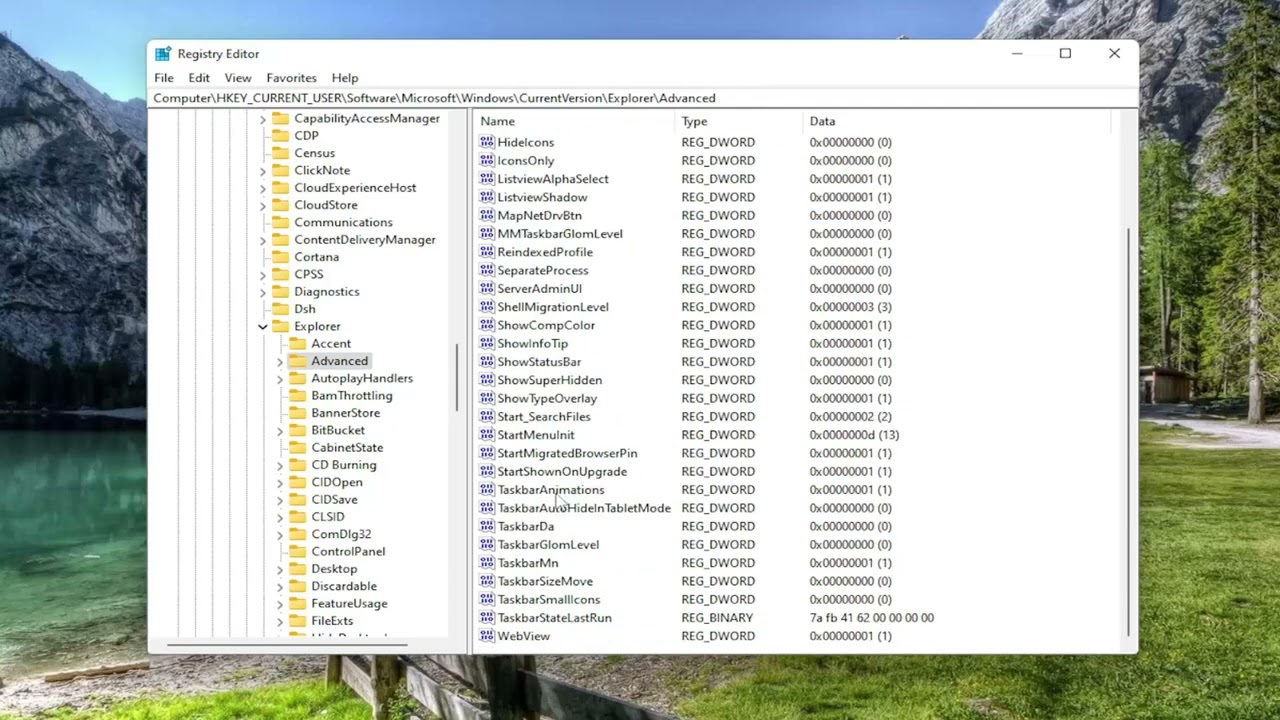The image size is (1280, 720).
Task: Click the folder icon of Cortana key
Action: [x=280, y=257]
